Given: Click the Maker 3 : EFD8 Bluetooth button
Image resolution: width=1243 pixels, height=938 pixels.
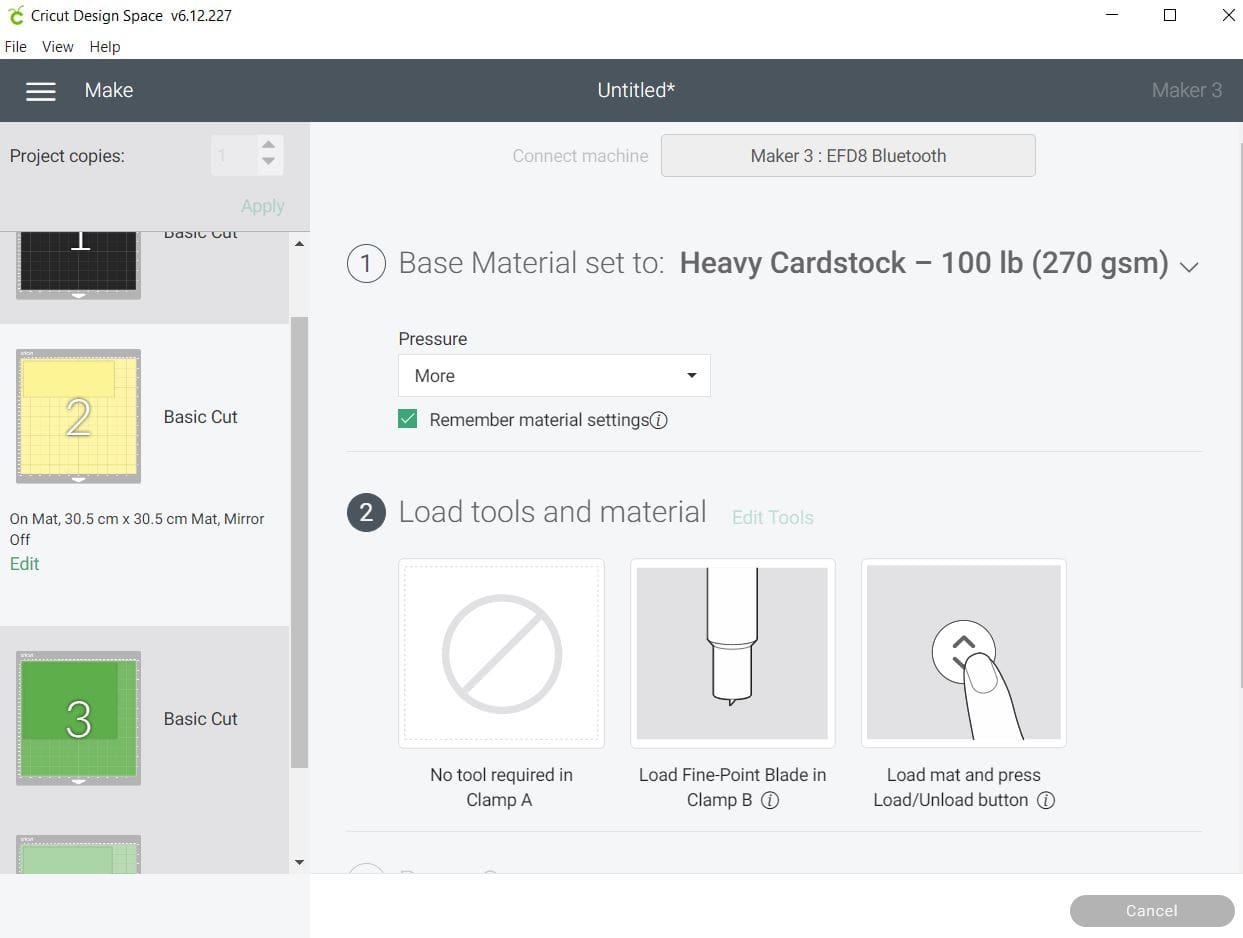Looking at the screenshot, I should (x=848, y=156).
